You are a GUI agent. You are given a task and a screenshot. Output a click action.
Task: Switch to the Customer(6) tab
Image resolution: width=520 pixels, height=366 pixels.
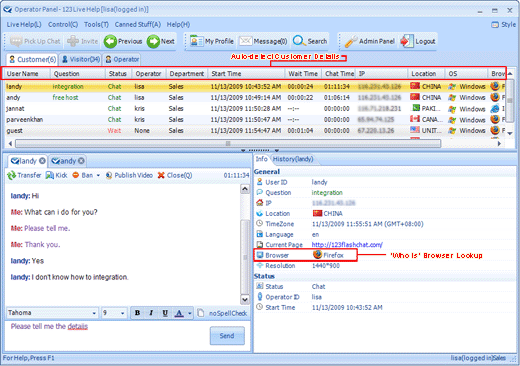[x=32, y=59]
